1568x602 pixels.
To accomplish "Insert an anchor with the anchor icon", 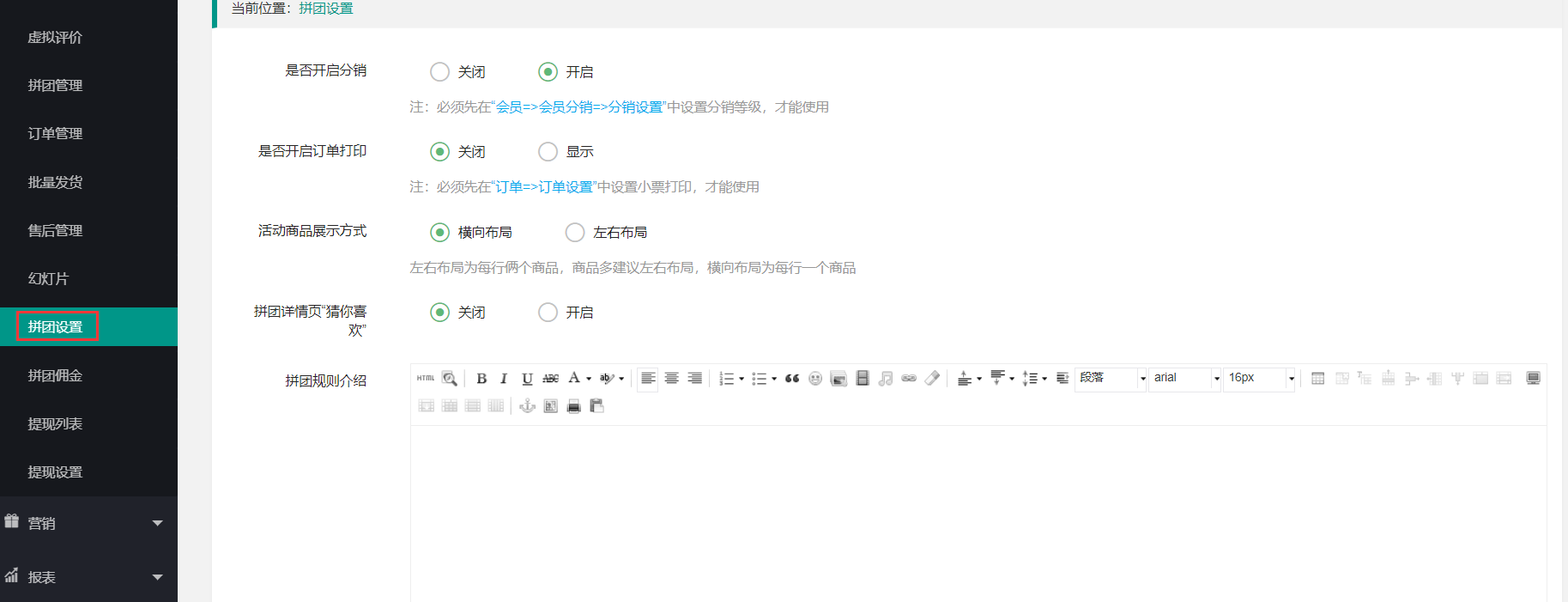I will [527, 406].
